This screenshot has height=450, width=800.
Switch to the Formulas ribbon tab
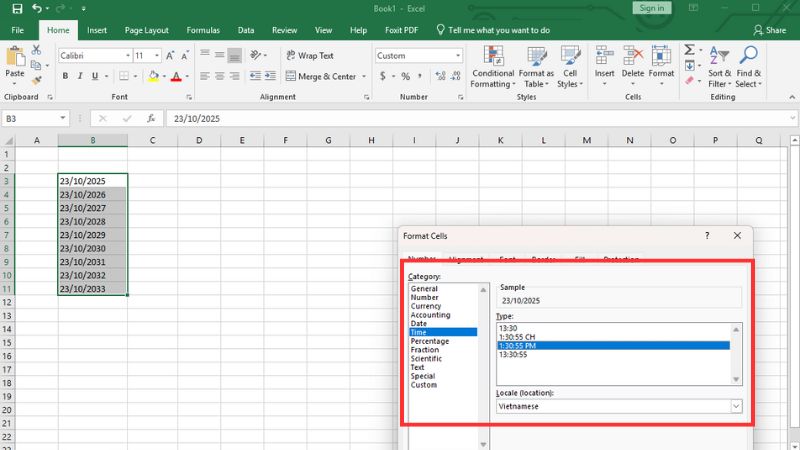point(203,30)
